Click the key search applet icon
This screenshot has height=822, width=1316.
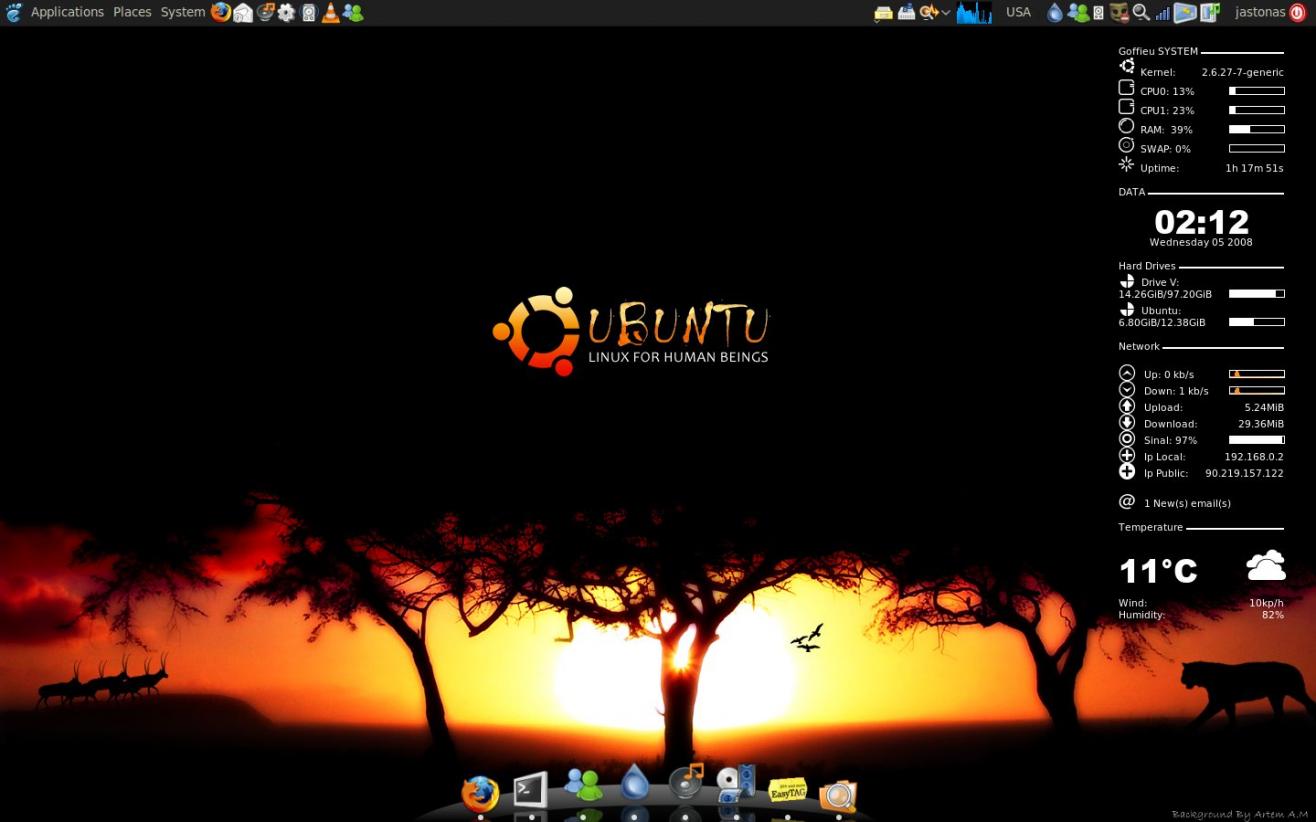pyautogui.click(x=929, y=12)
